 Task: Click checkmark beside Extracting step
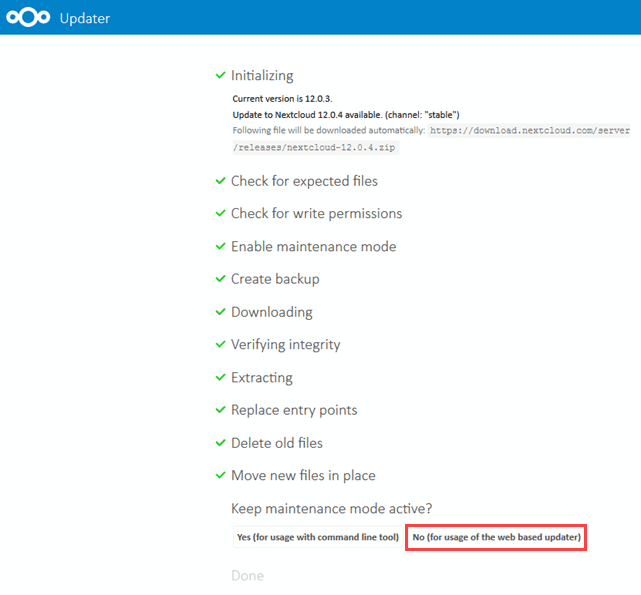(x=220, y=377)
